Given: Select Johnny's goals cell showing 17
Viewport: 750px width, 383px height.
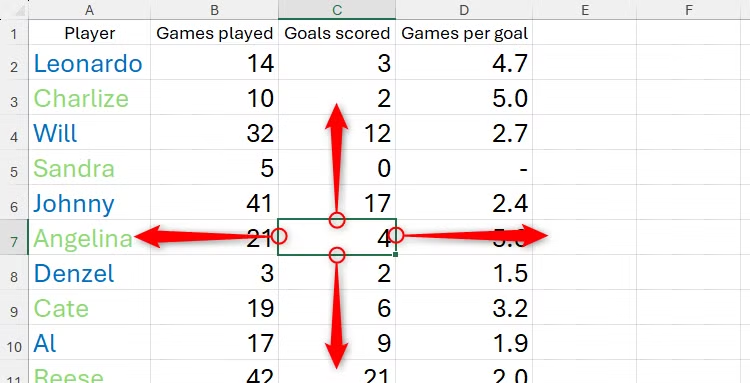Looking at the screenshot, I should [337, 202].
